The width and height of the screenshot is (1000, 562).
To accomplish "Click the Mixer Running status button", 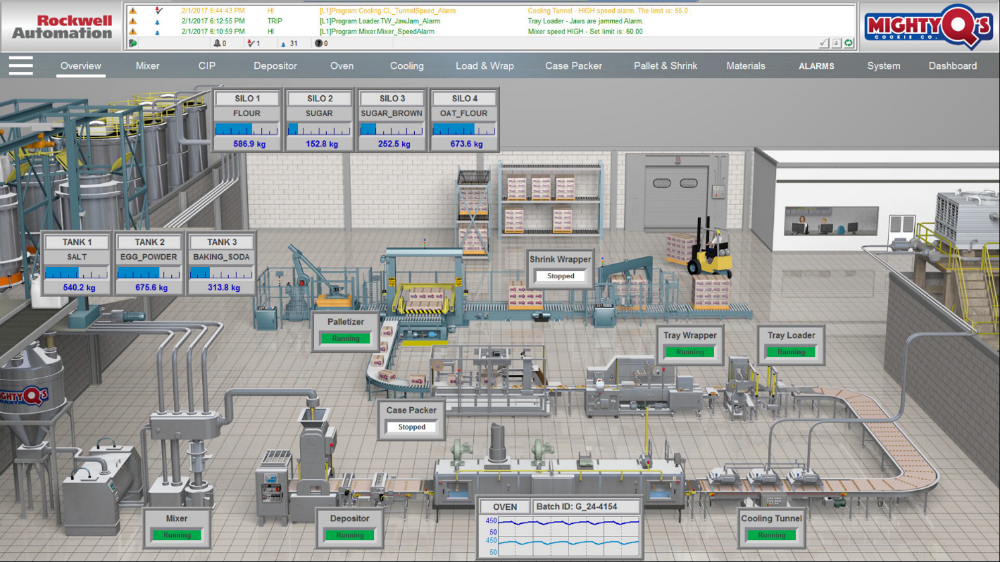I will click(x=176, y=535).
